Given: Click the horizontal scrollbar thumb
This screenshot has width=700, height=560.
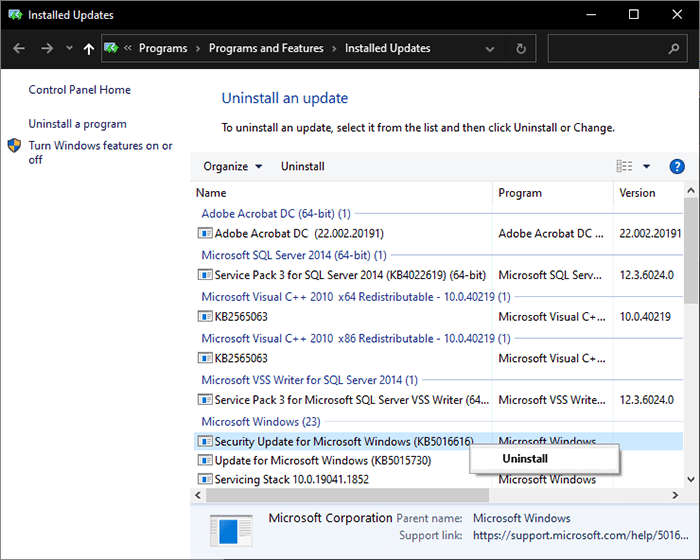Looking at the screenshot, I should click(x=347, y=495).
